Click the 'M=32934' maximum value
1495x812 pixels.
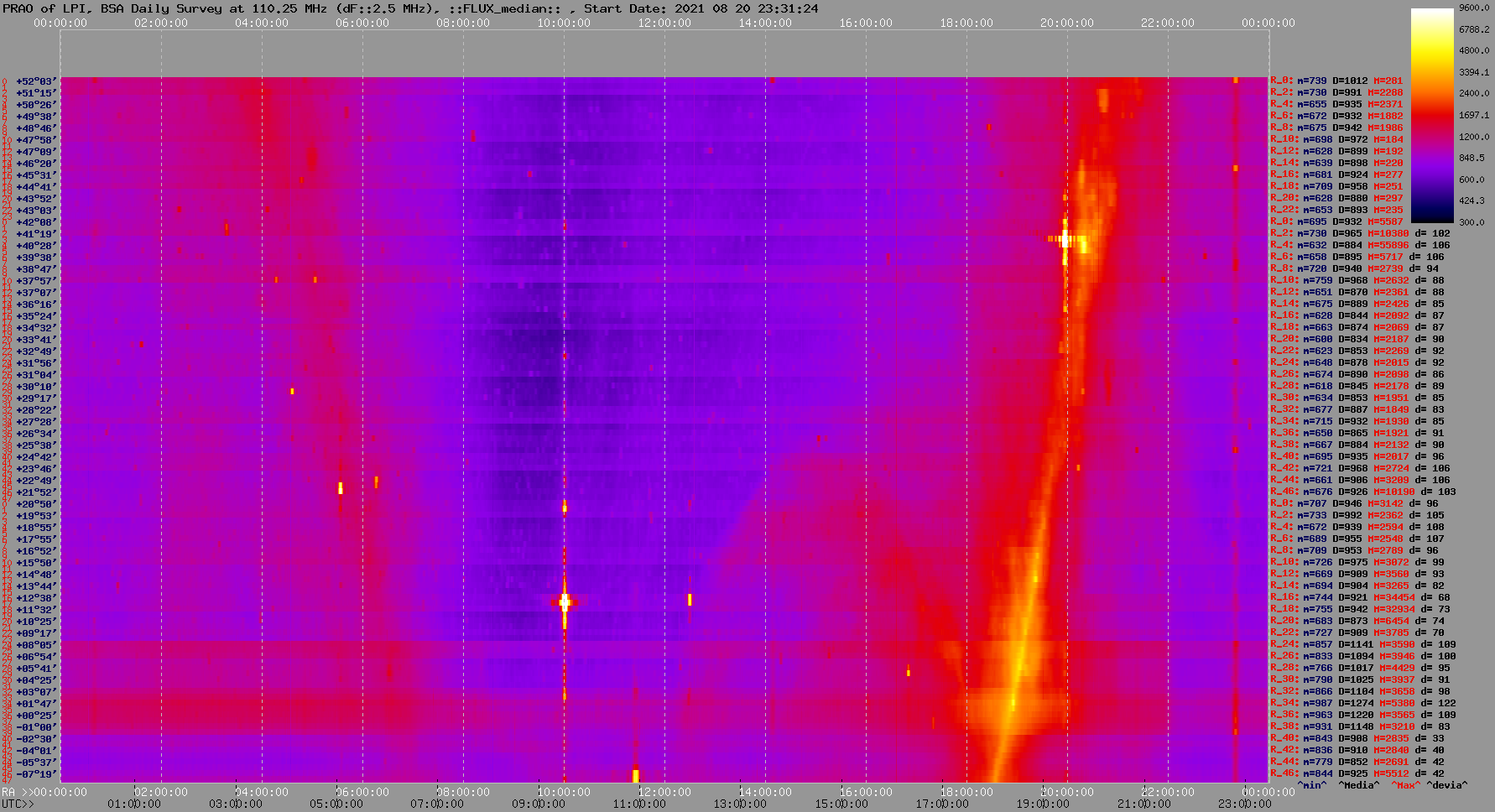(x=1394, y=610)
